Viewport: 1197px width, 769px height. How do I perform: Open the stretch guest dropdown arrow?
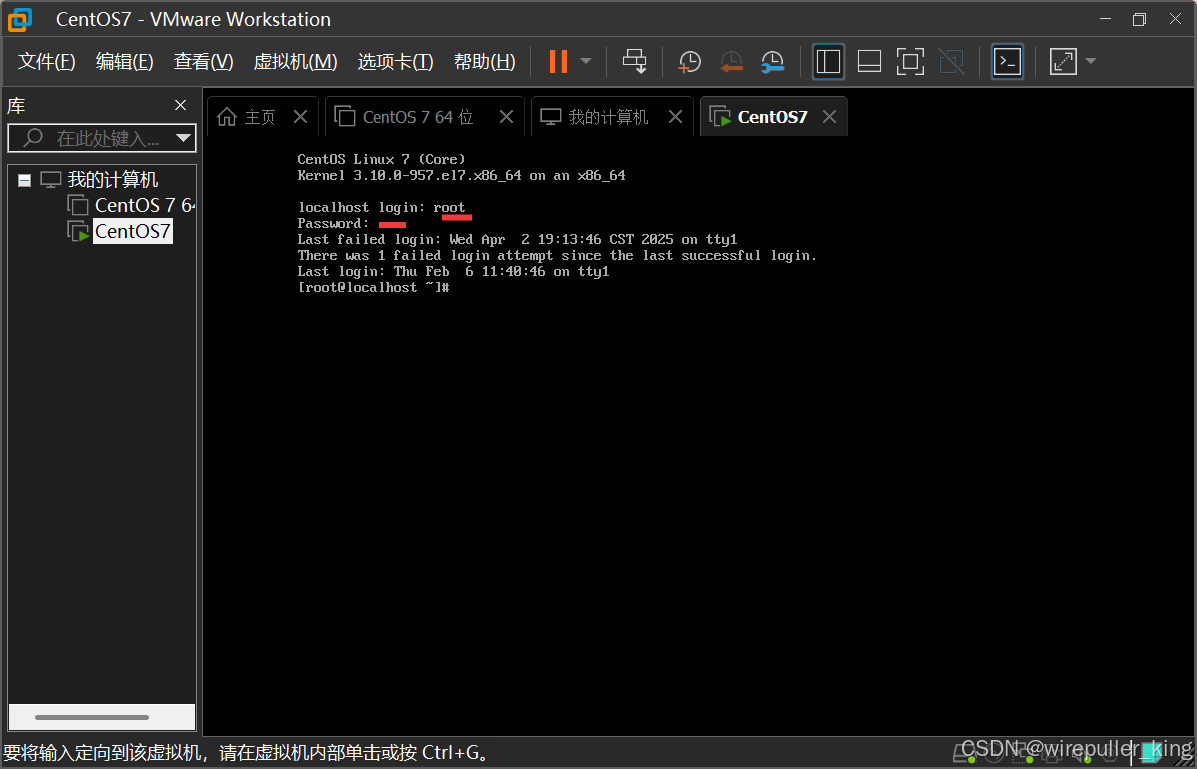(1090, 61)
